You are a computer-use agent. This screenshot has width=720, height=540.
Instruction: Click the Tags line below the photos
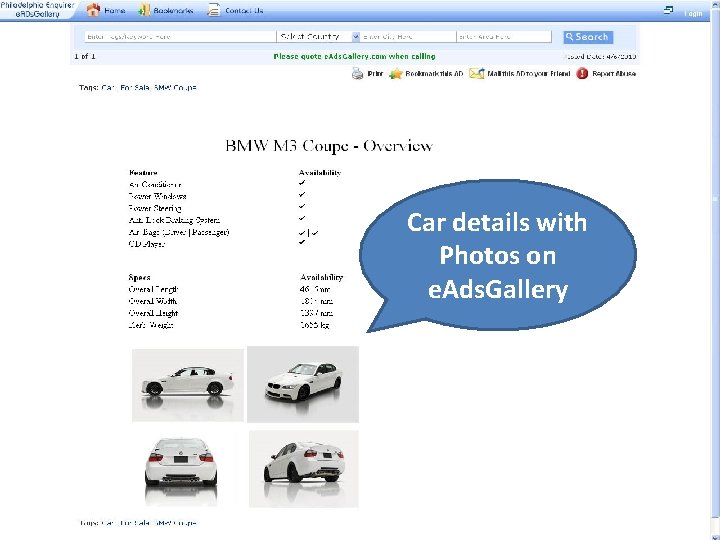[x=138, y=523]
